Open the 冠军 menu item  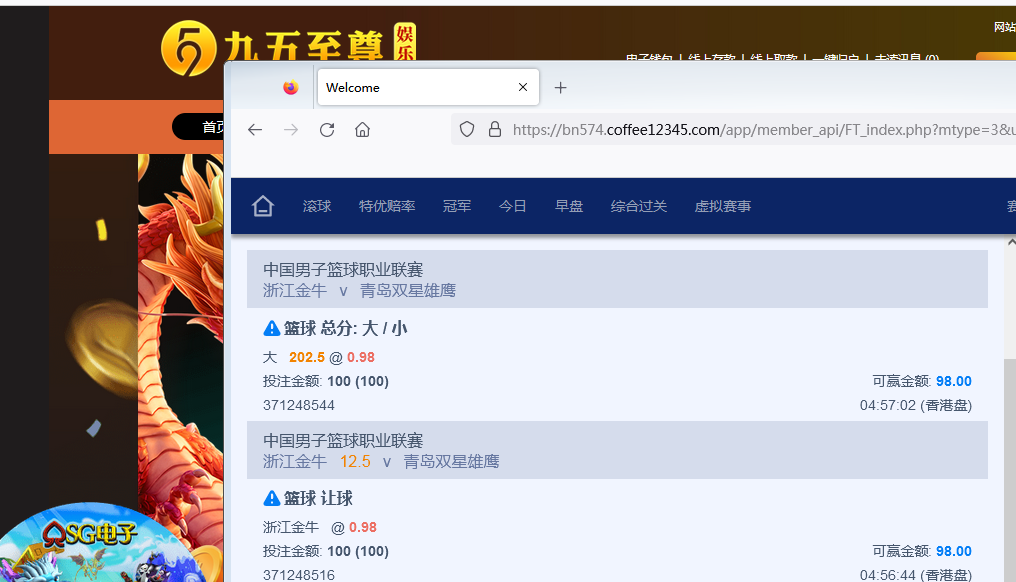click(x=457, y=206)
